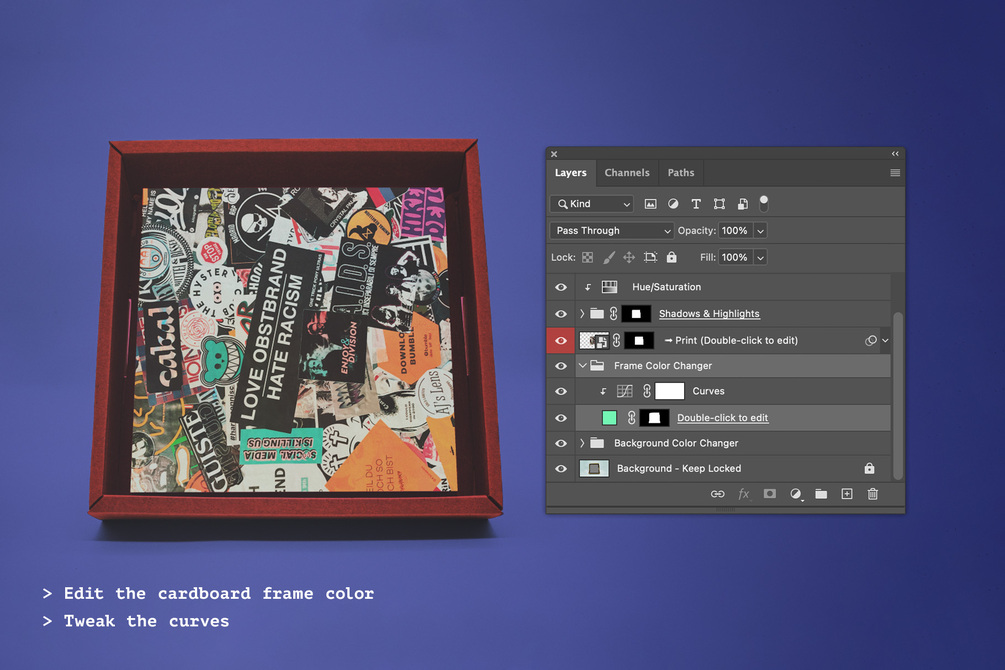This screenshot has width=1005, height=670.
Task: Create new fill or adjustment layer icon
Action: click(795, 494)
